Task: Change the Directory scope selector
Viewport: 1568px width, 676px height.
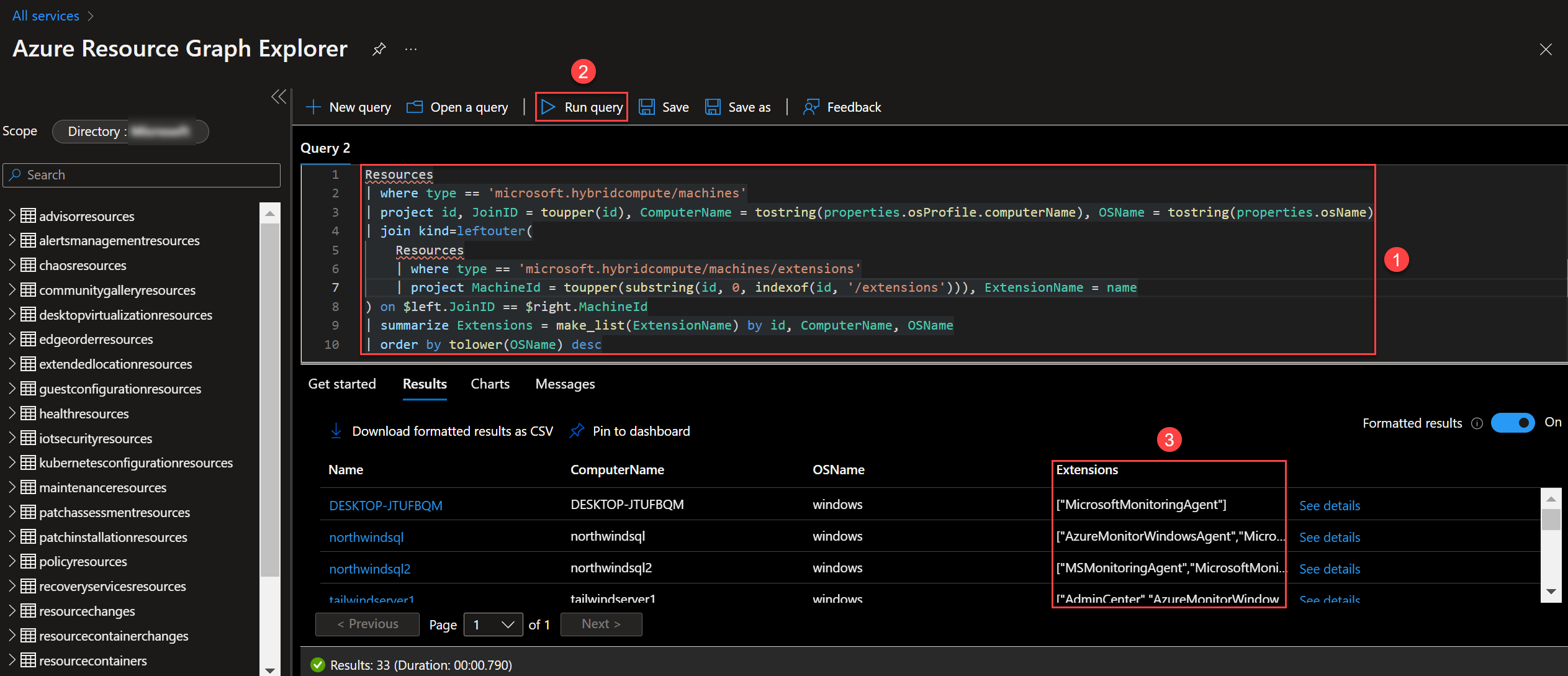Action: click(x=130, y=132)
